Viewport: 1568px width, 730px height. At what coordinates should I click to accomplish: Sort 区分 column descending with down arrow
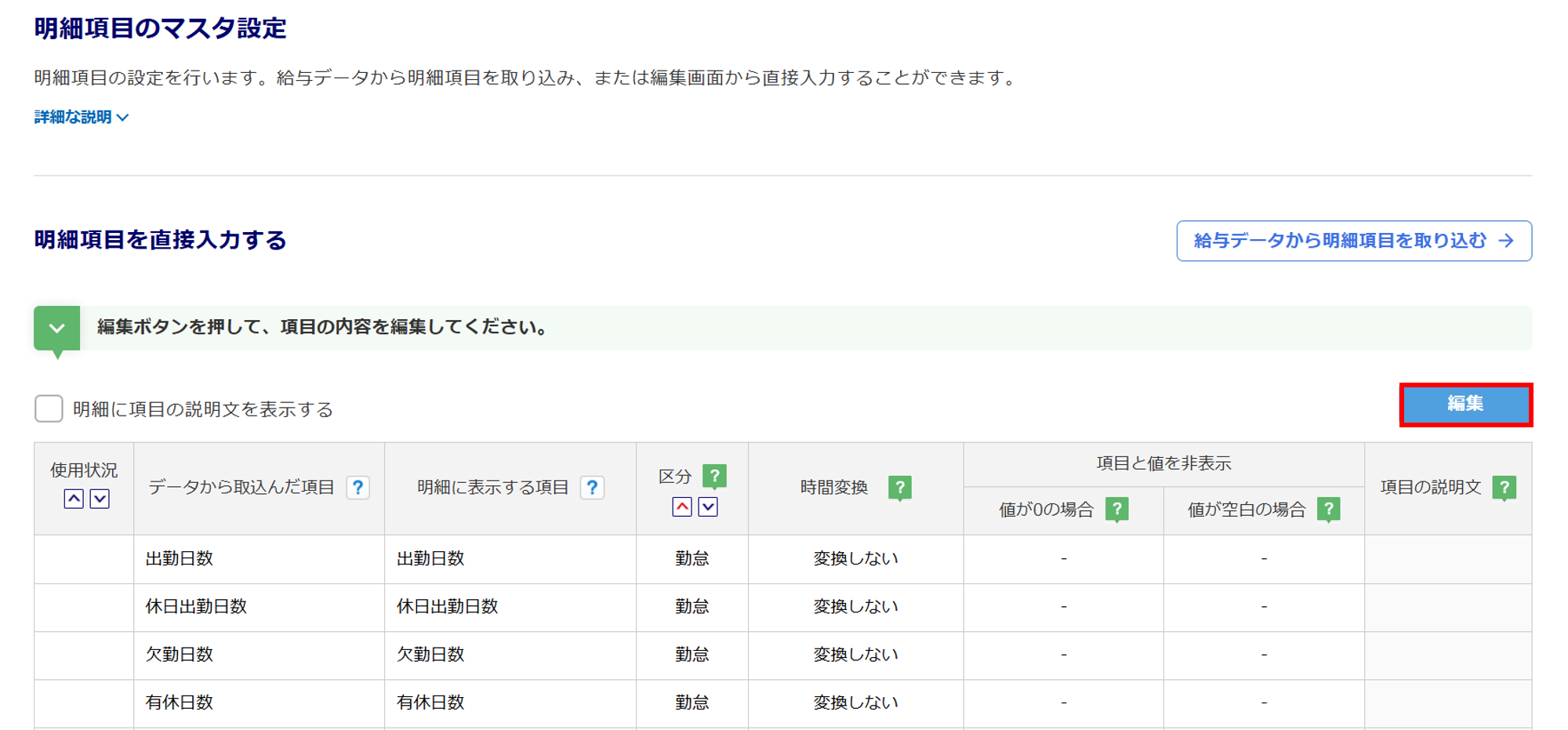point(708,507)
